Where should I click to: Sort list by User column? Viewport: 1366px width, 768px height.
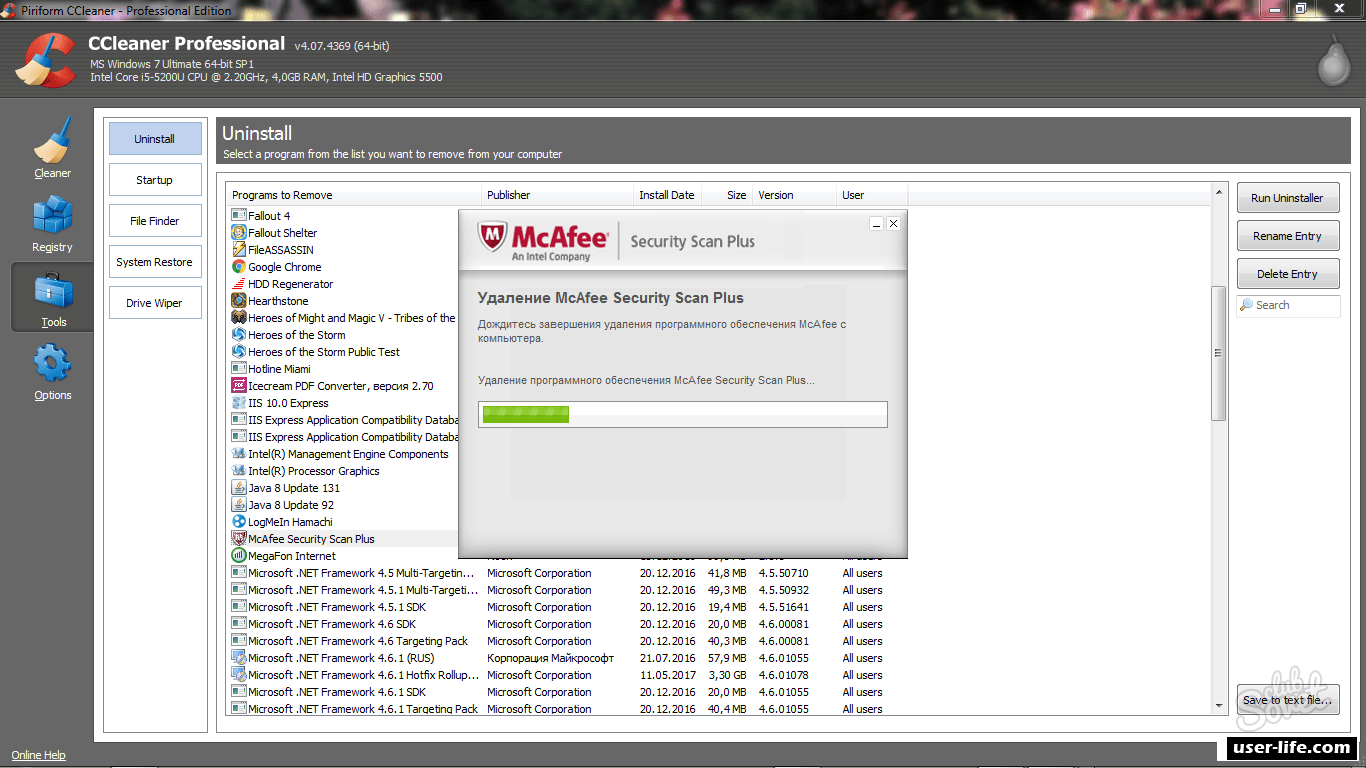(872, 195)
